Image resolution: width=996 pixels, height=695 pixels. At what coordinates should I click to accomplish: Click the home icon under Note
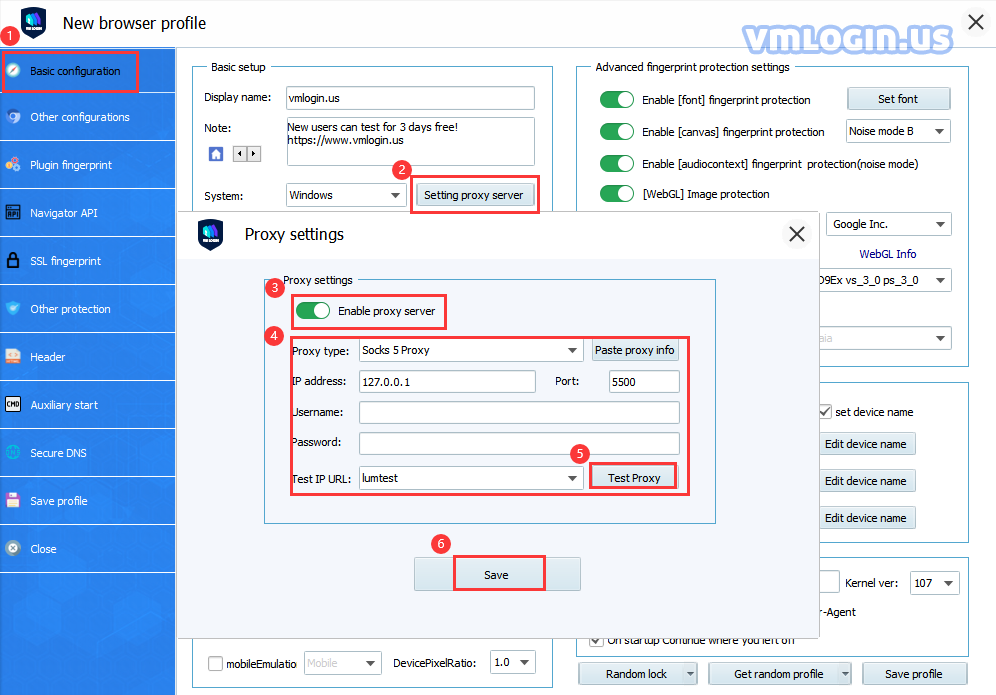pyautogui.click(x=216, y=154)
